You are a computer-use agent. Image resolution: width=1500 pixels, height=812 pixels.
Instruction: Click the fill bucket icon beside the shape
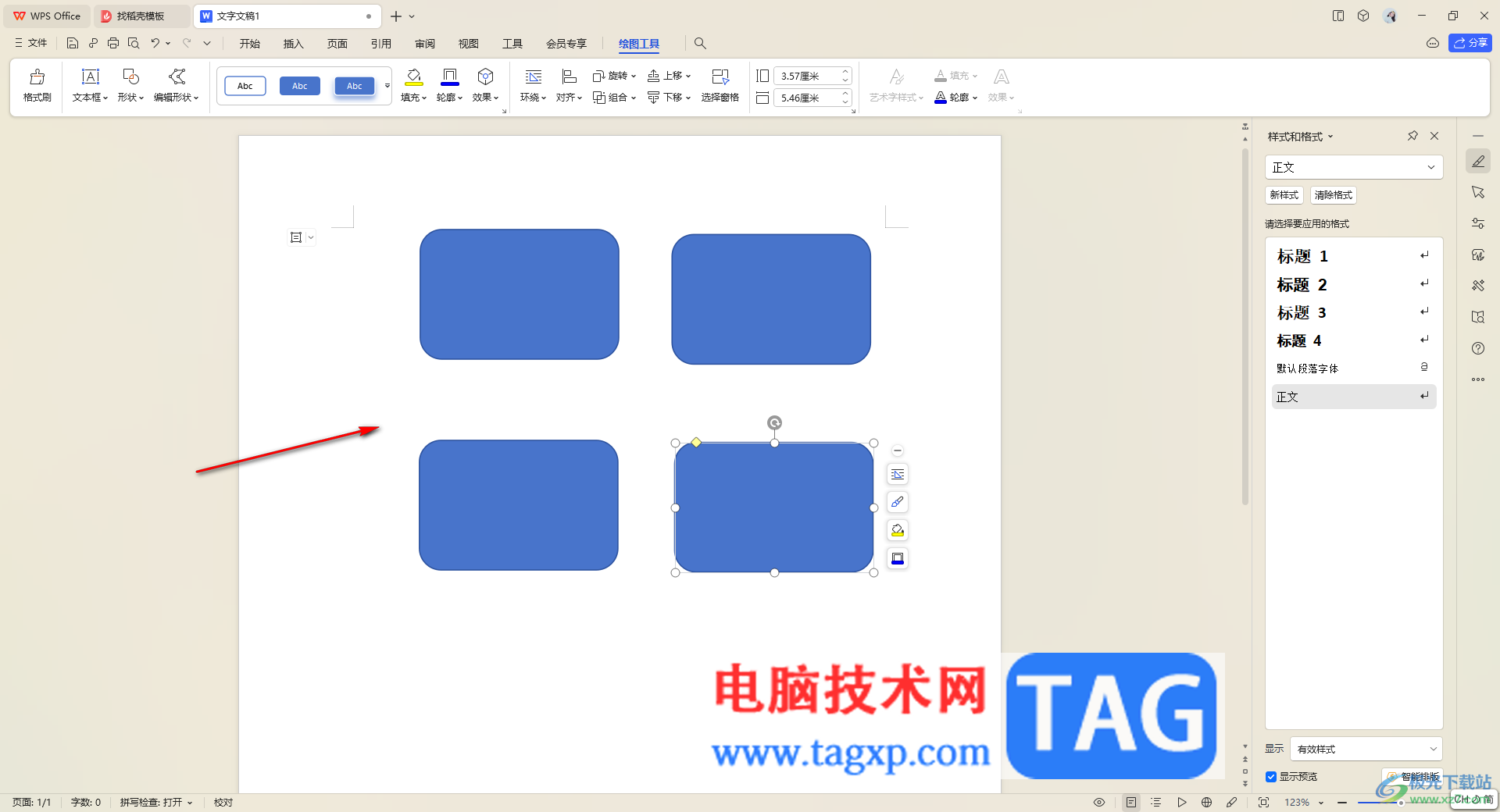tap(898, 530)
